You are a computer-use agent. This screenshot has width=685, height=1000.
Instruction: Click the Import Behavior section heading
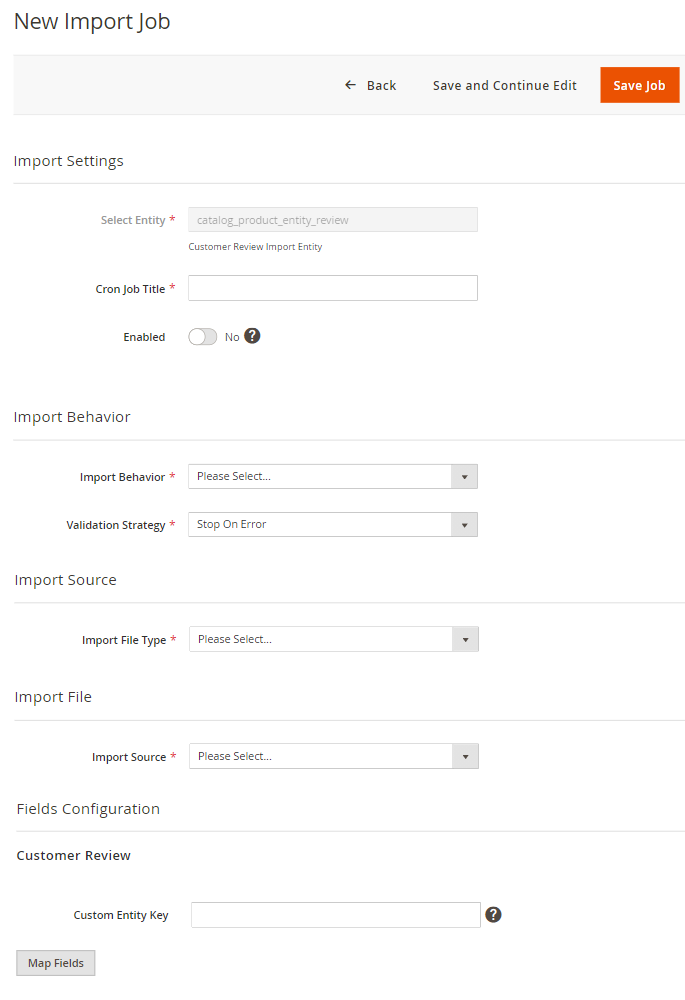[x=72, y=417]
